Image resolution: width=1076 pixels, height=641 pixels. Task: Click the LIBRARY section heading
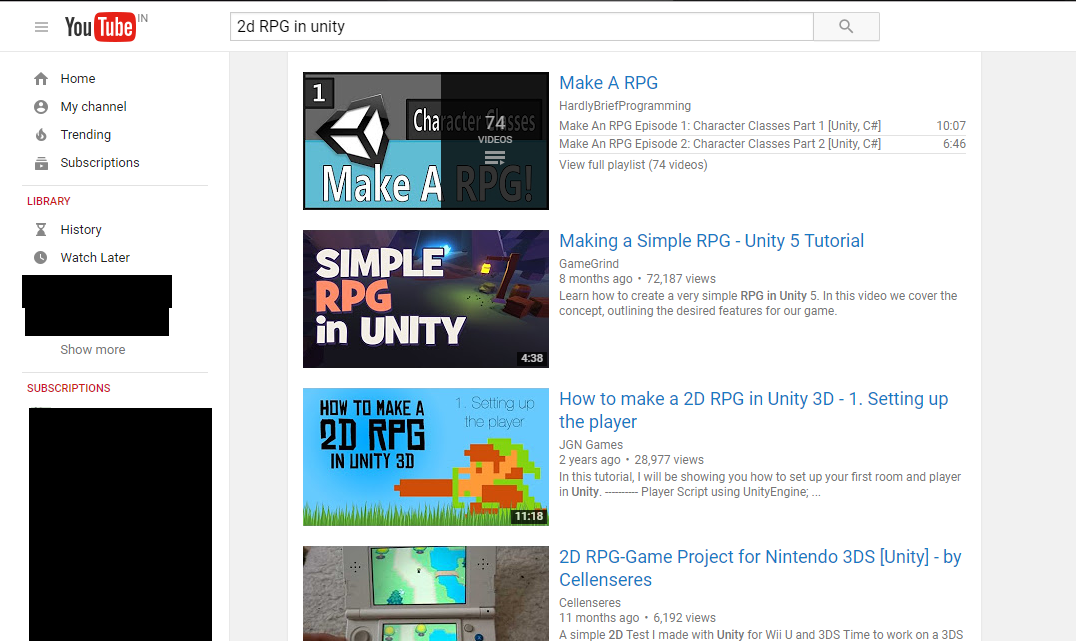[x=49, y=201]
